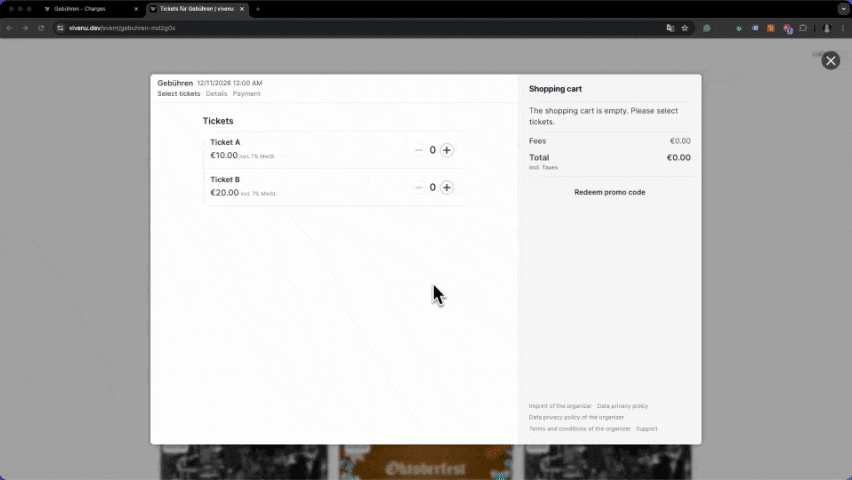Image resolution: width=852 pixels, height=480 pixels.
Task: Go back using the browser back arrow
Action: [x=10, y=28]
